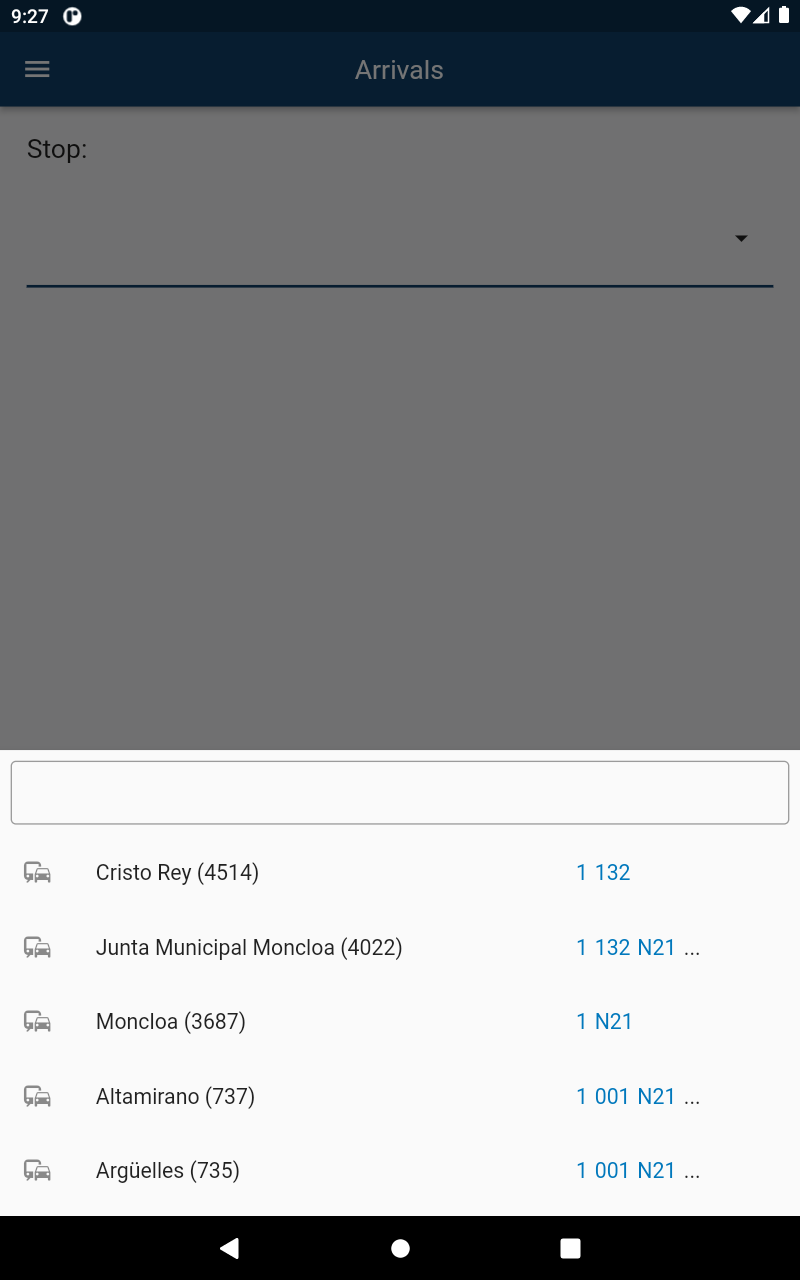
Task: Tap the bus icon beside Altamirano
Action: (x=37, y=1097)
